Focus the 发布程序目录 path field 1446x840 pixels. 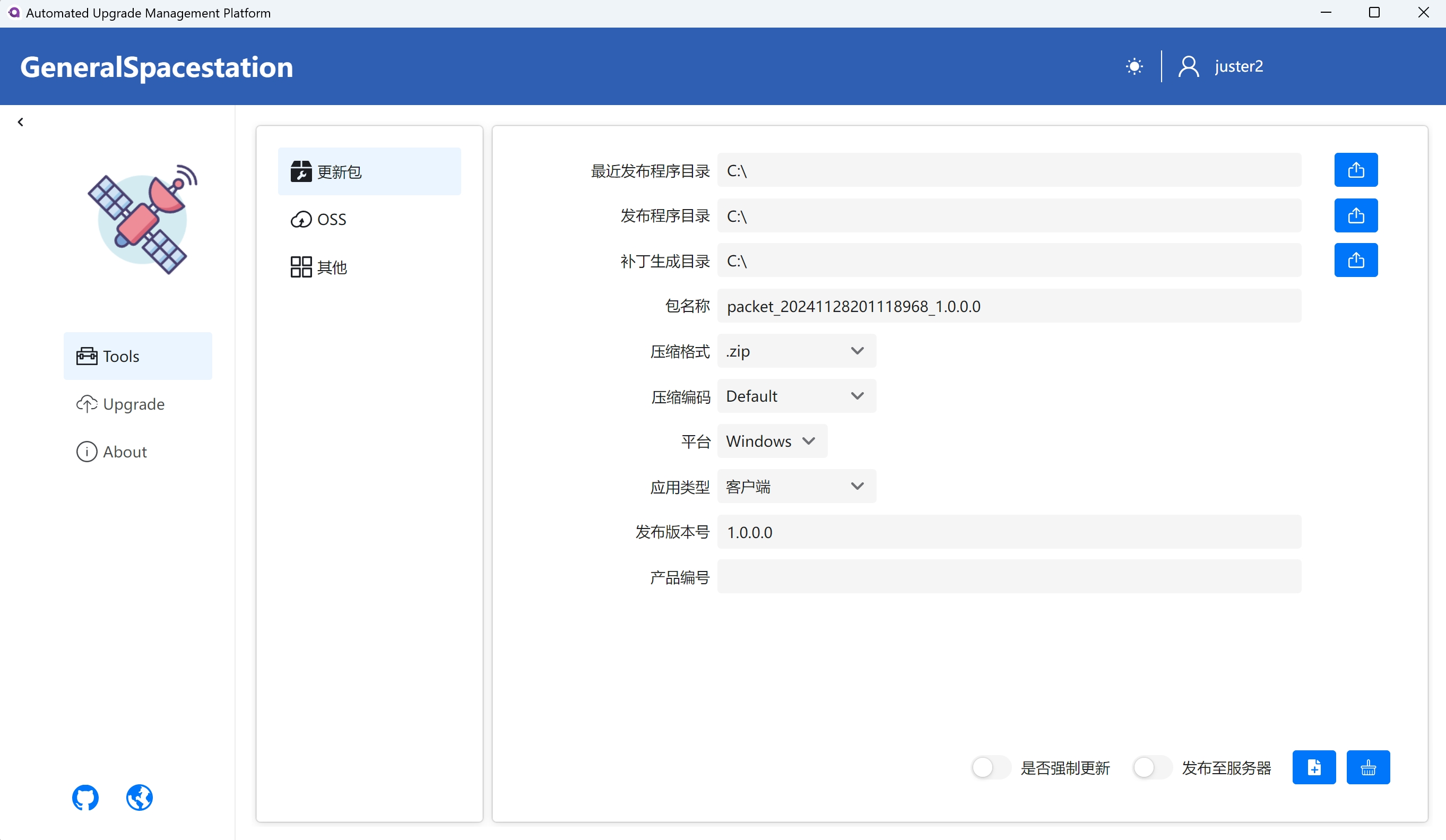[1009, 216]
